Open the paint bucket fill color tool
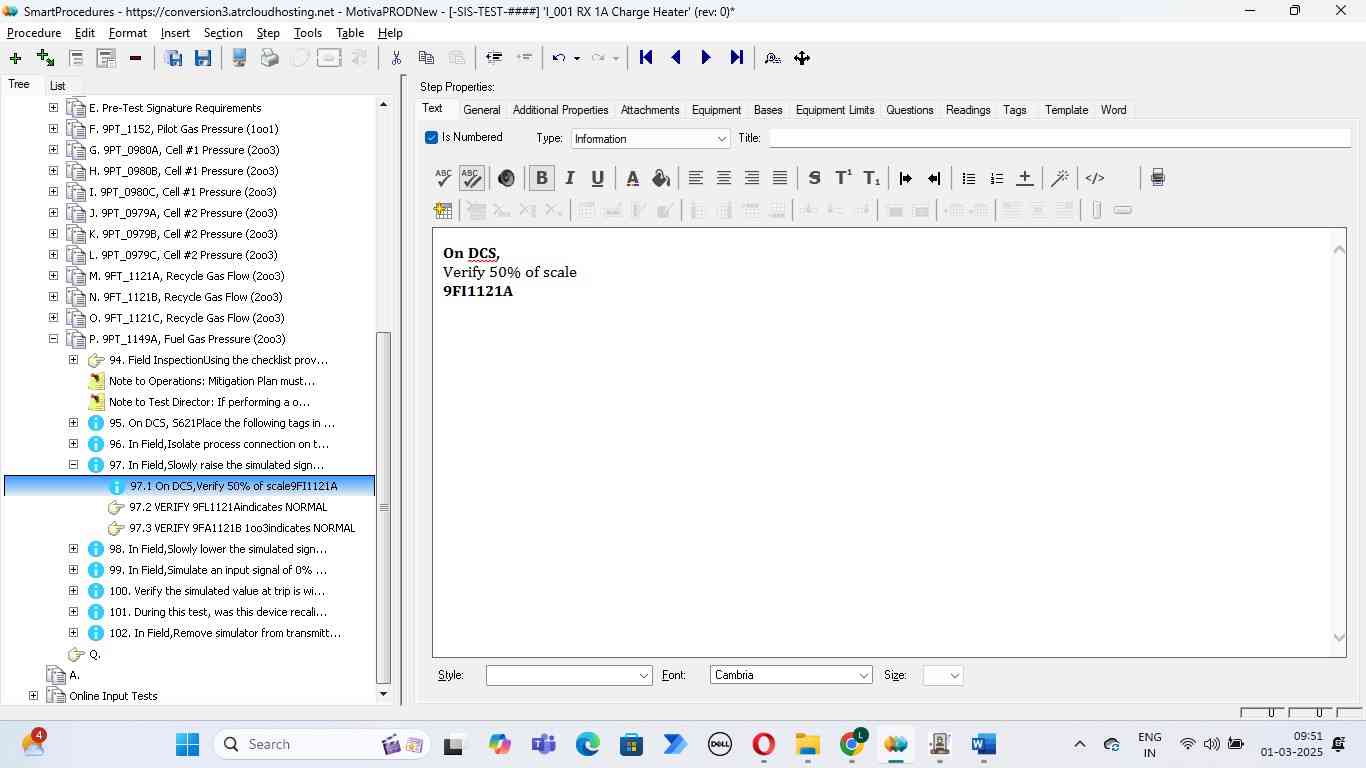Screen dimensions: 1366x768 [x=661, y=178]
